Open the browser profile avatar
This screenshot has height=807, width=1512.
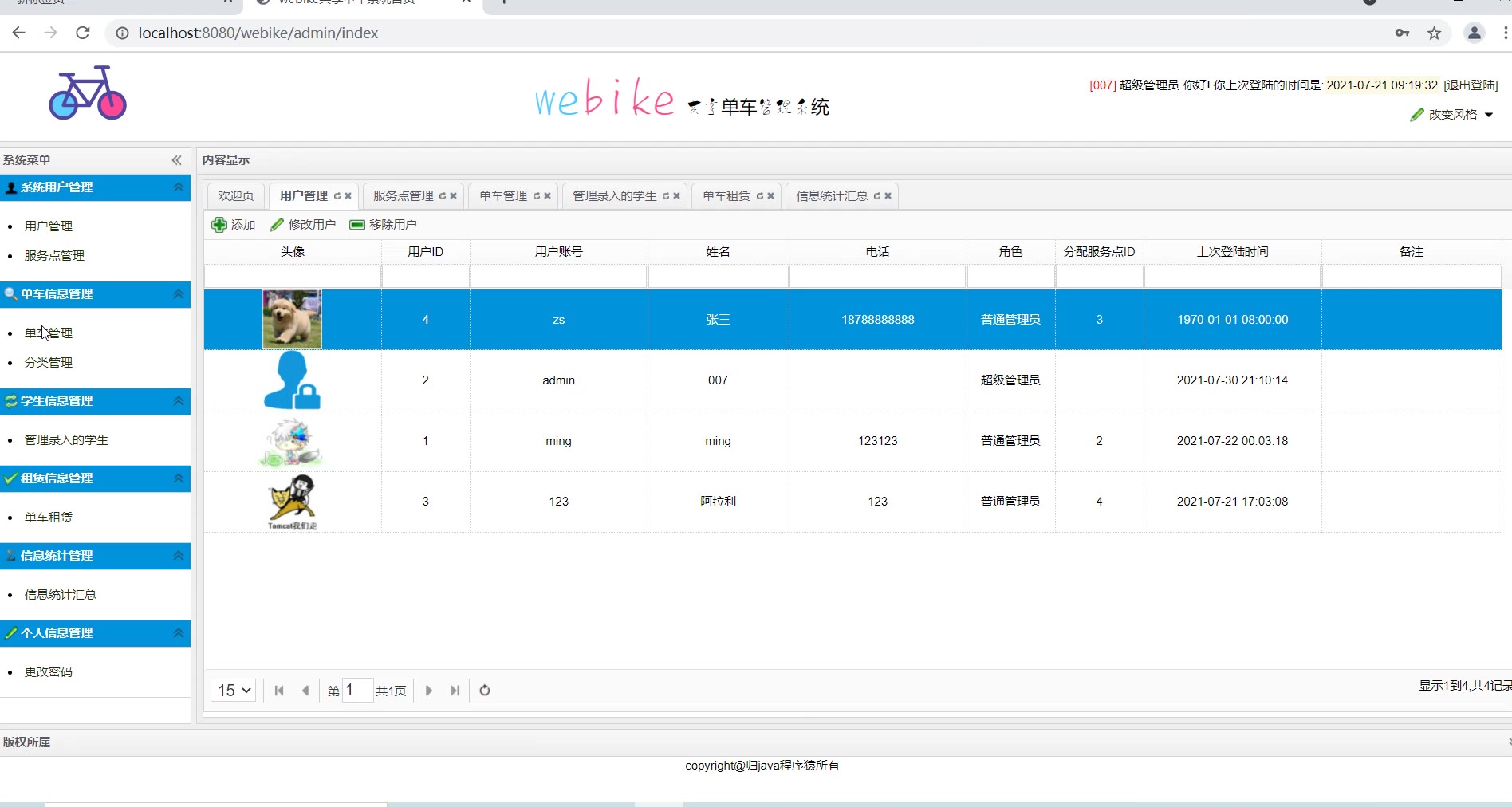tap(1474, 33)
